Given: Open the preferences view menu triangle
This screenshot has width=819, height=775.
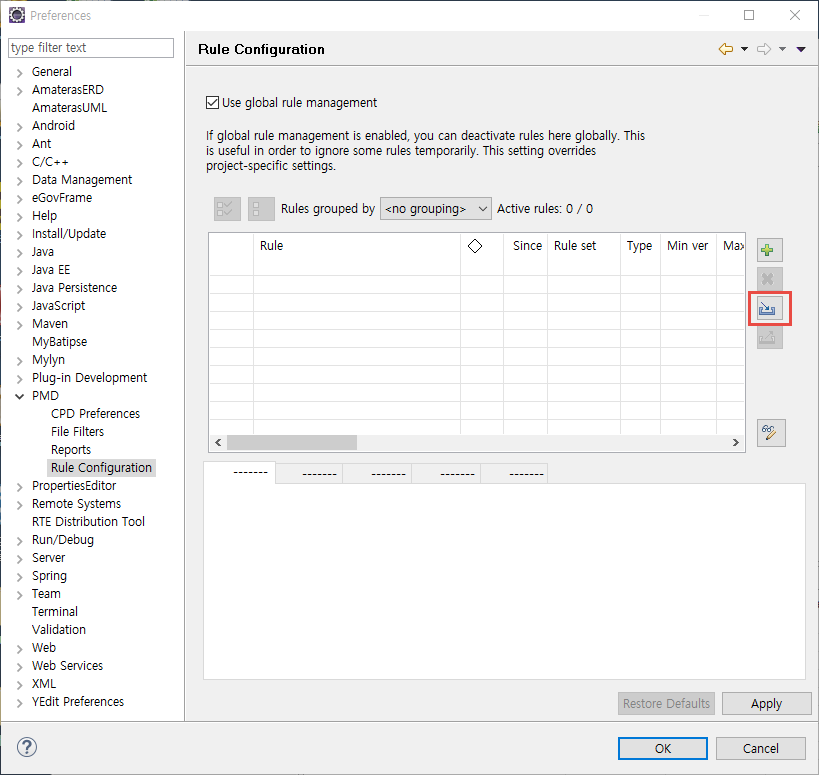Looking at the screenshot, I should (x=801, y=49).
